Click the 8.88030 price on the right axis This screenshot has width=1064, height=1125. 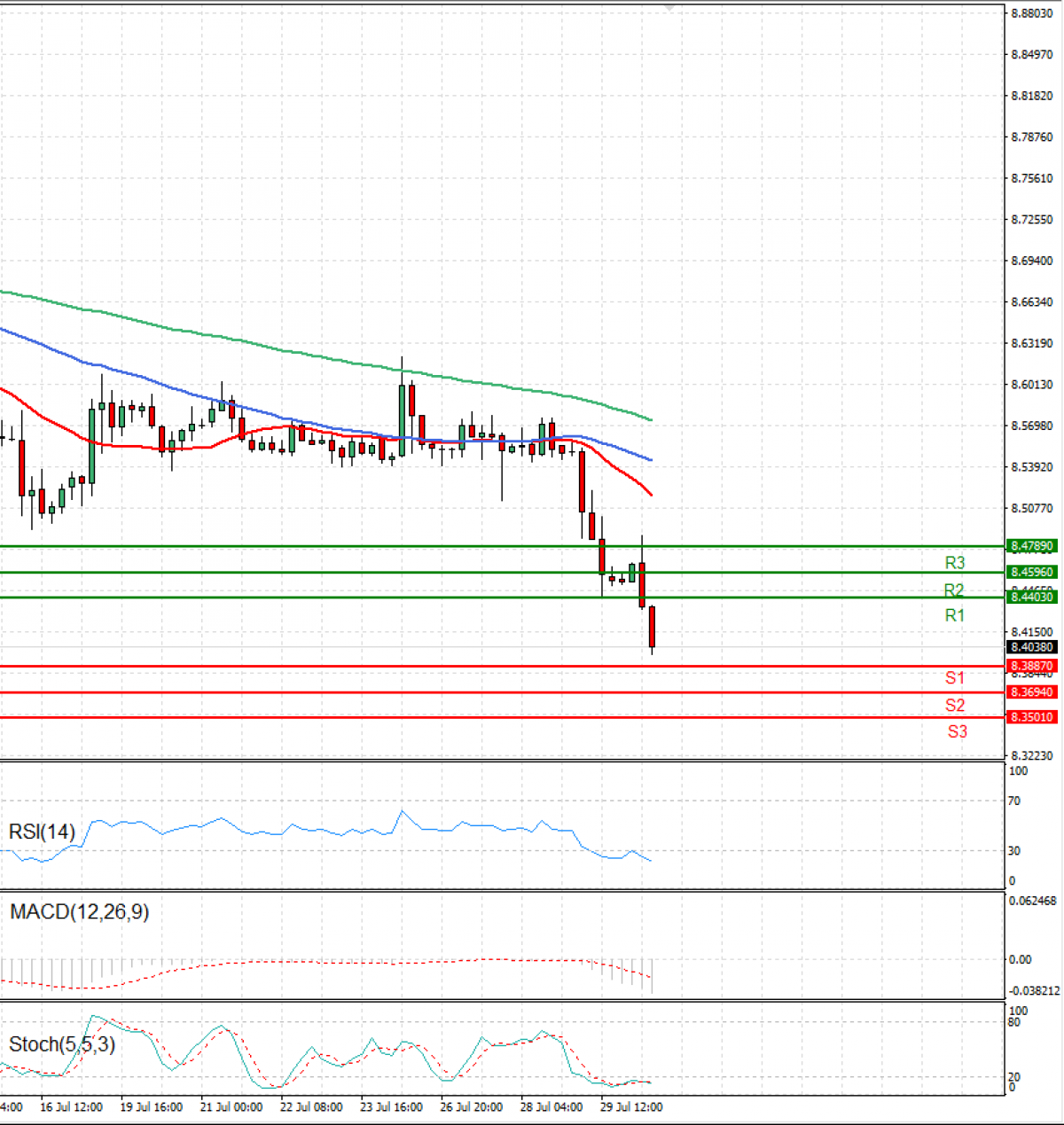pos(1031,13)
